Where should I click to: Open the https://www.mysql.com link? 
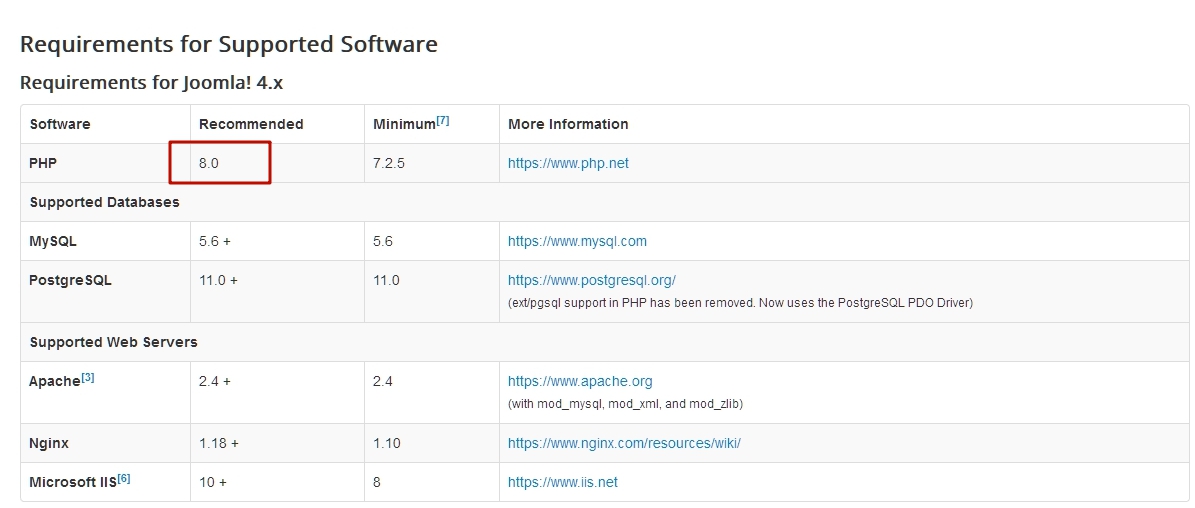(577, 241)
